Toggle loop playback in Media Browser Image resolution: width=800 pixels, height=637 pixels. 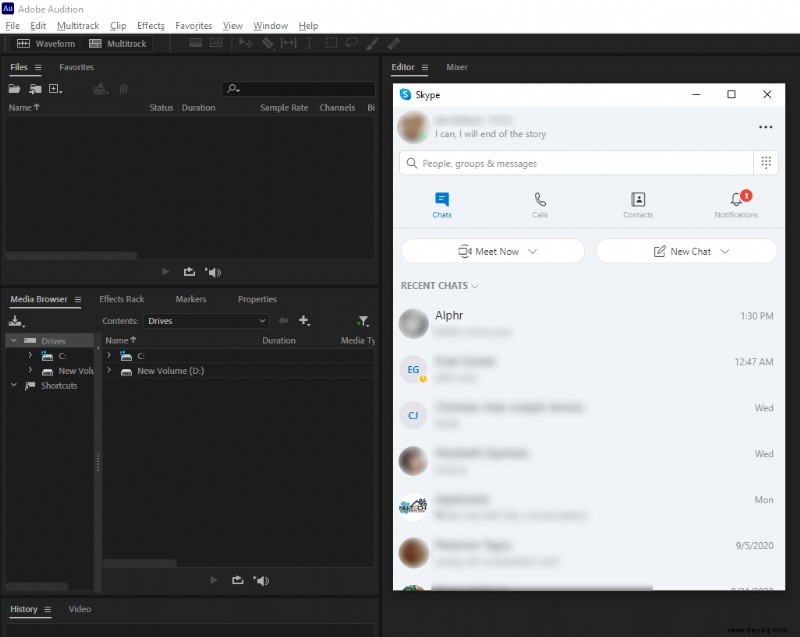(x=238, y=580)
